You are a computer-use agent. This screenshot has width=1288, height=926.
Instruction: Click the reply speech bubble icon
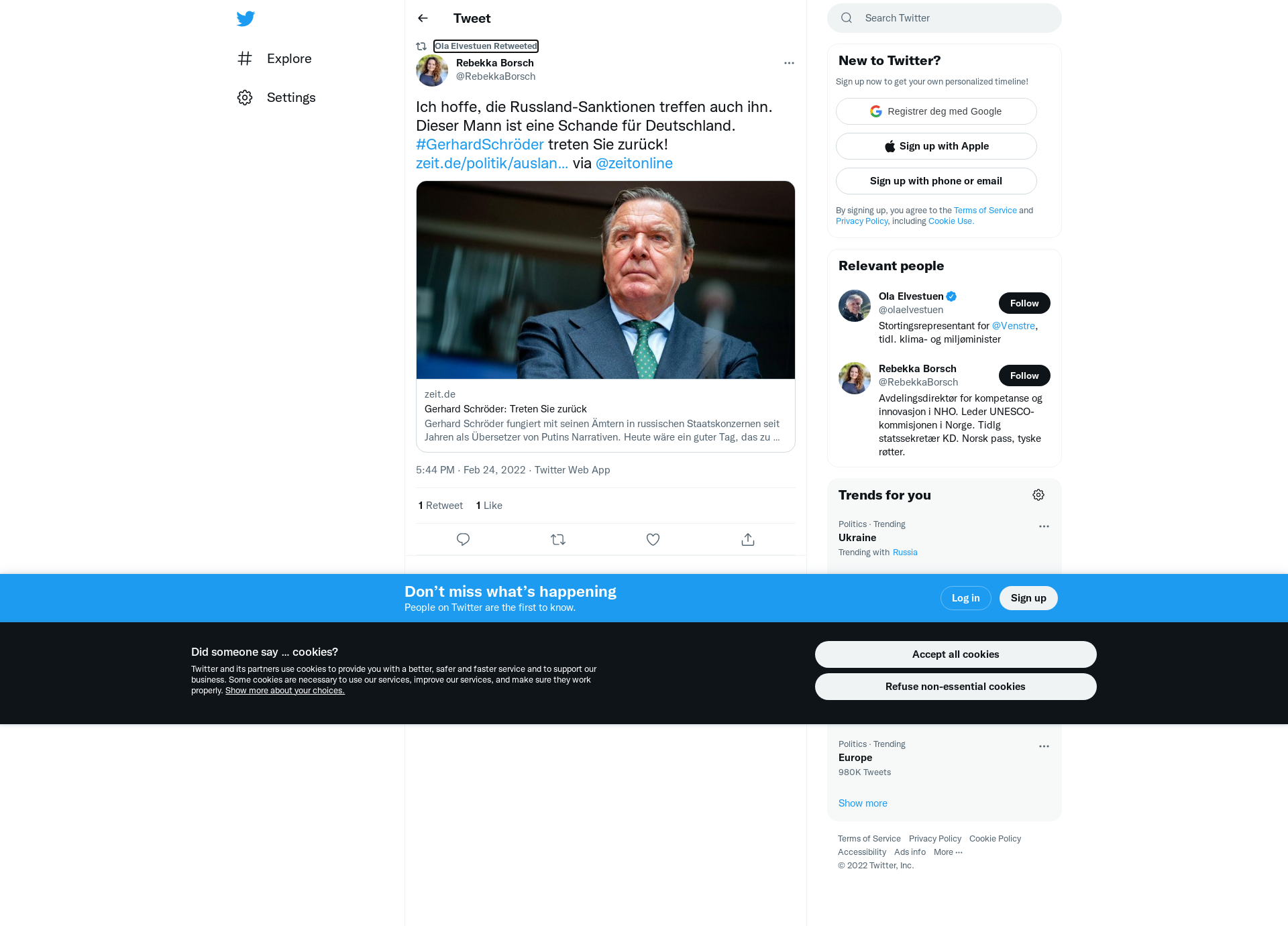463,539
